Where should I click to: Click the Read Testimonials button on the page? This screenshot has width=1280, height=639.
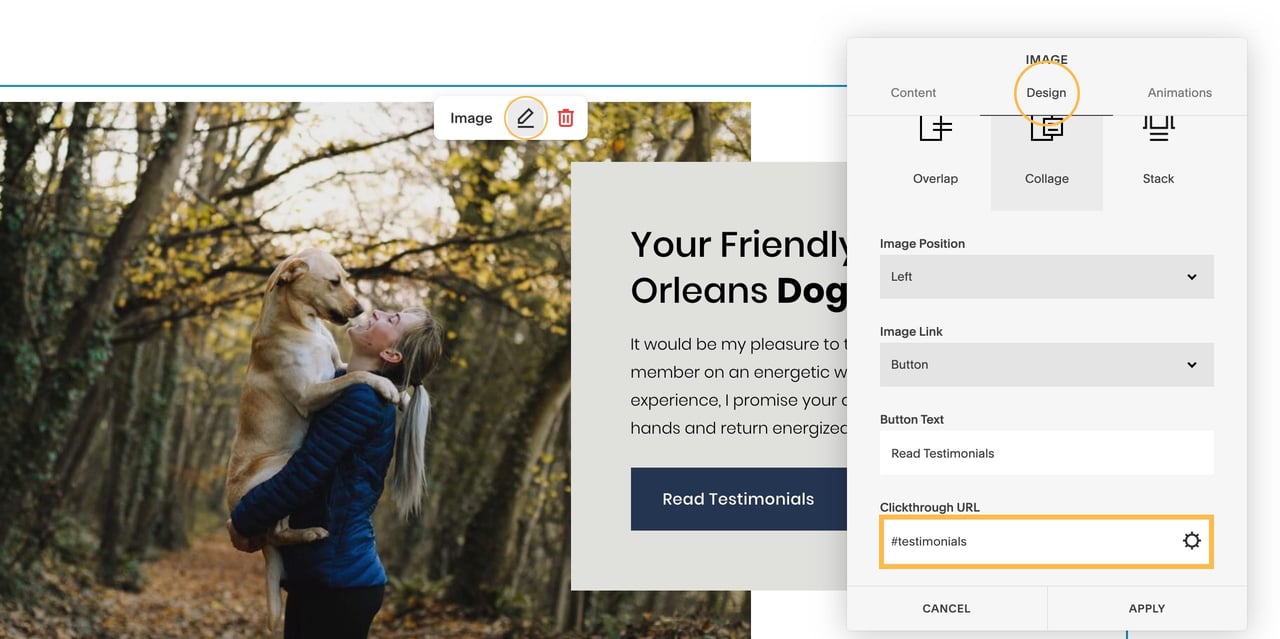tap(737, 498)
